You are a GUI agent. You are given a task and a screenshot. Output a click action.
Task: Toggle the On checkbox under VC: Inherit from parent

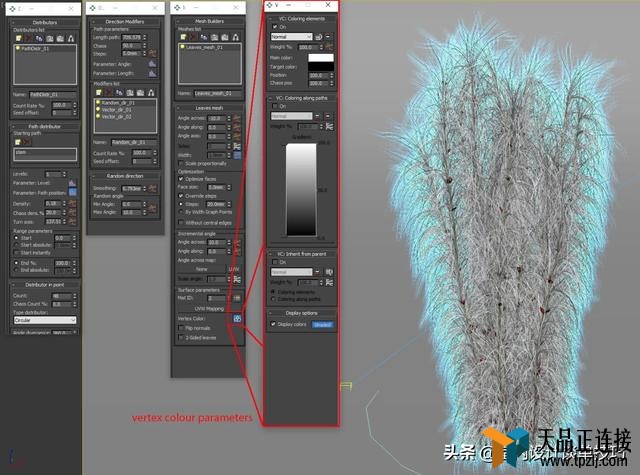point(275,262)
